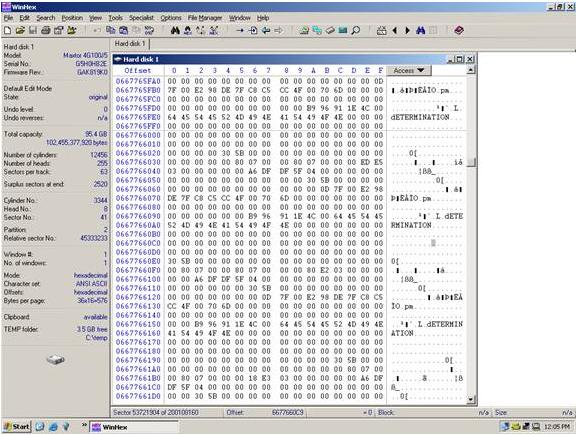Image resolution: width=577 pixels, height=435 pixels.
Task: Open the File menu
Action: [8, 18]
